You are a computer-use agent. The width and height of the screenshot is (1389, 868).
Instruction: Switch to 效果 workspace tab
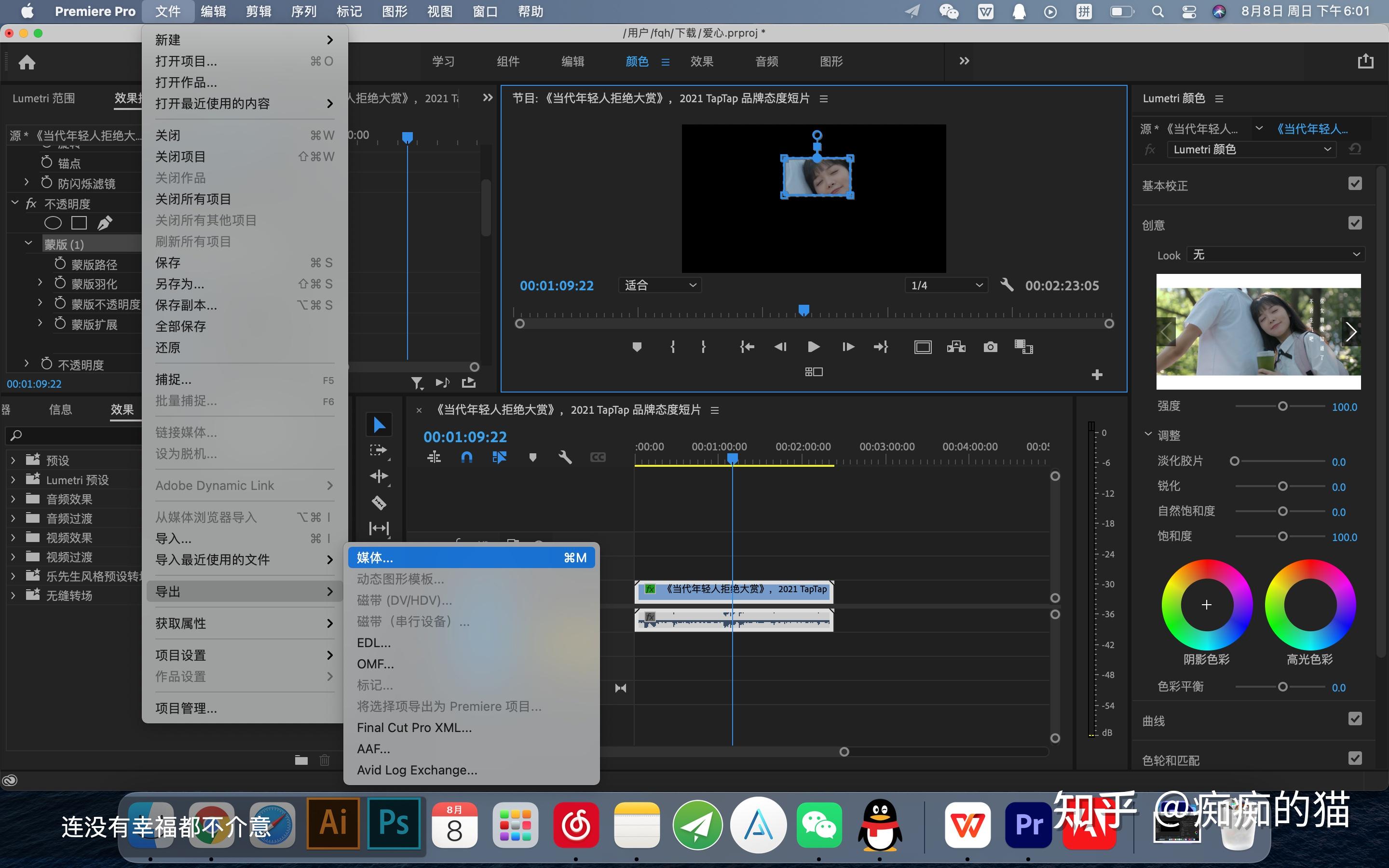(701, 61)
